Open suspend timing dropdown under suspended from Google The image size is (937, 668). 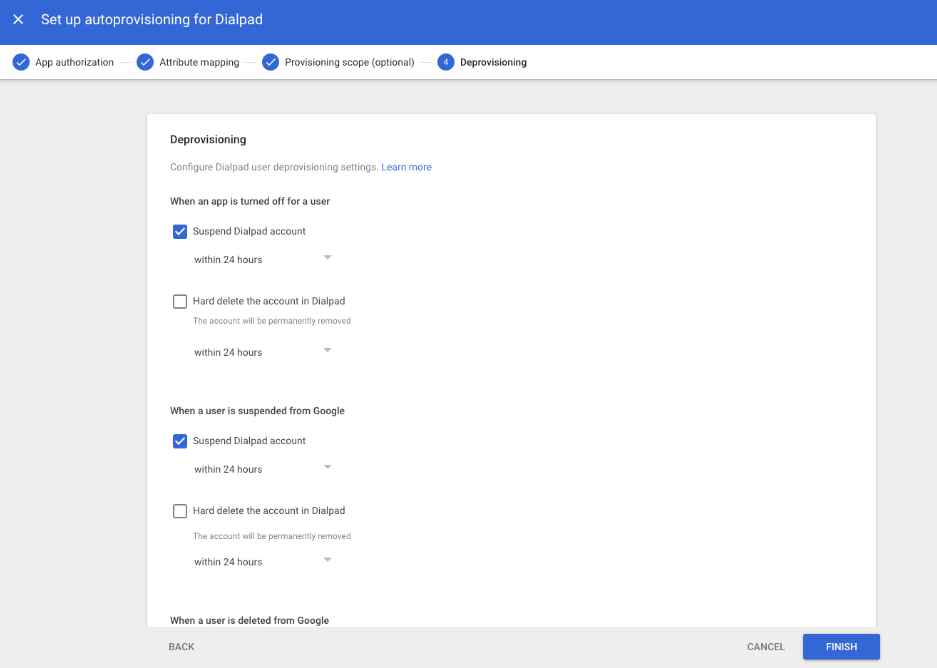tap(263, 469)
